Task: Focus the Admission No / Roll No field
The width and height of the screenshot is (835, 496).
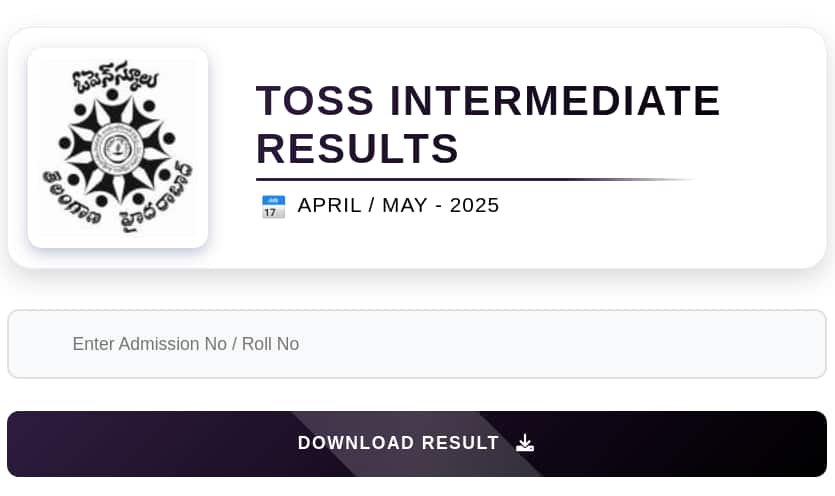Action: tap(417, 344)
